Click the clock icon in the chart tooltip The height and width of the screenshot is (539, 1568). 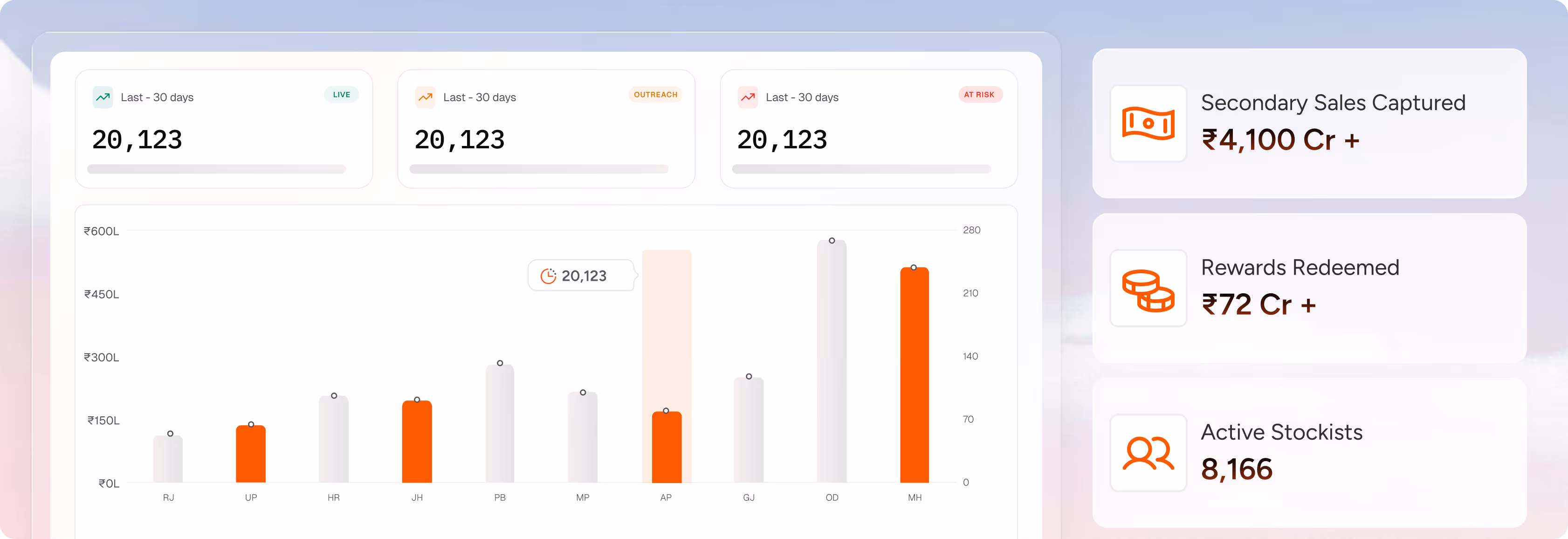[x=549, y=276]
